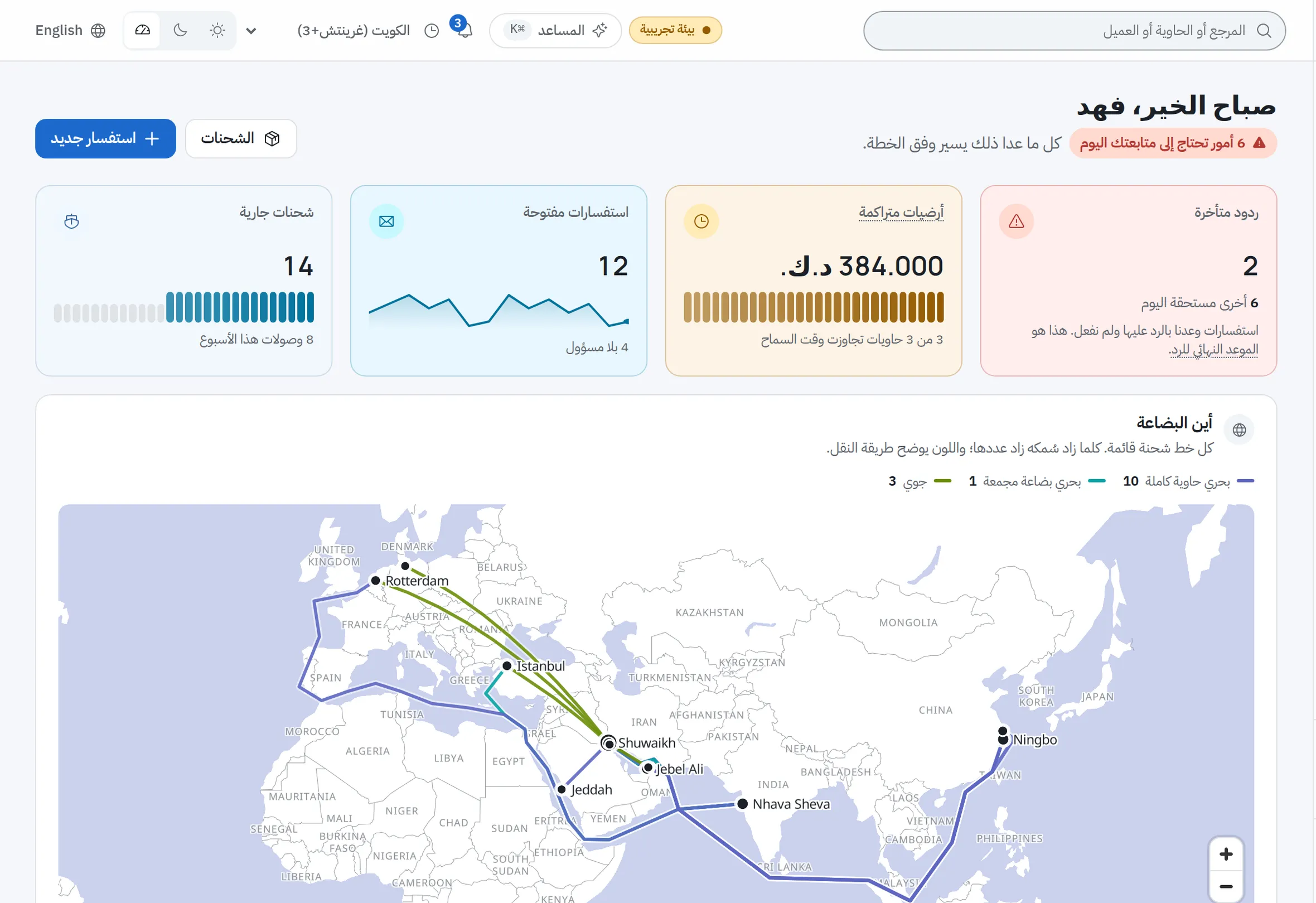Click the بيئة تجريبية demo environment badge

point(675,30)
